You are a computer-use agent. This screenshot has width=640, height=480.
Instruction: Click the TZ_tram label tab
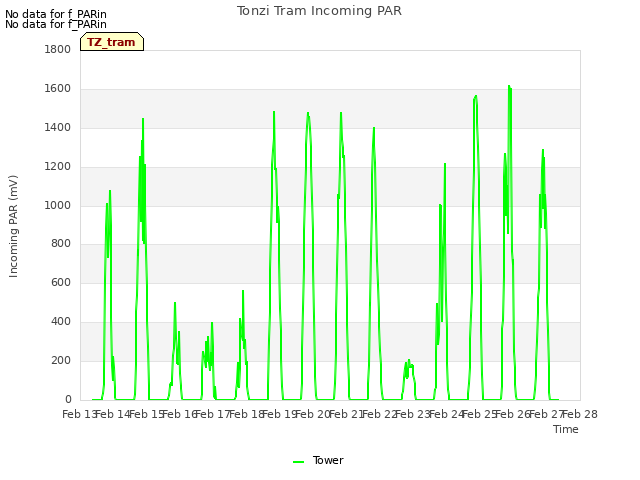(x=112, y=42)
